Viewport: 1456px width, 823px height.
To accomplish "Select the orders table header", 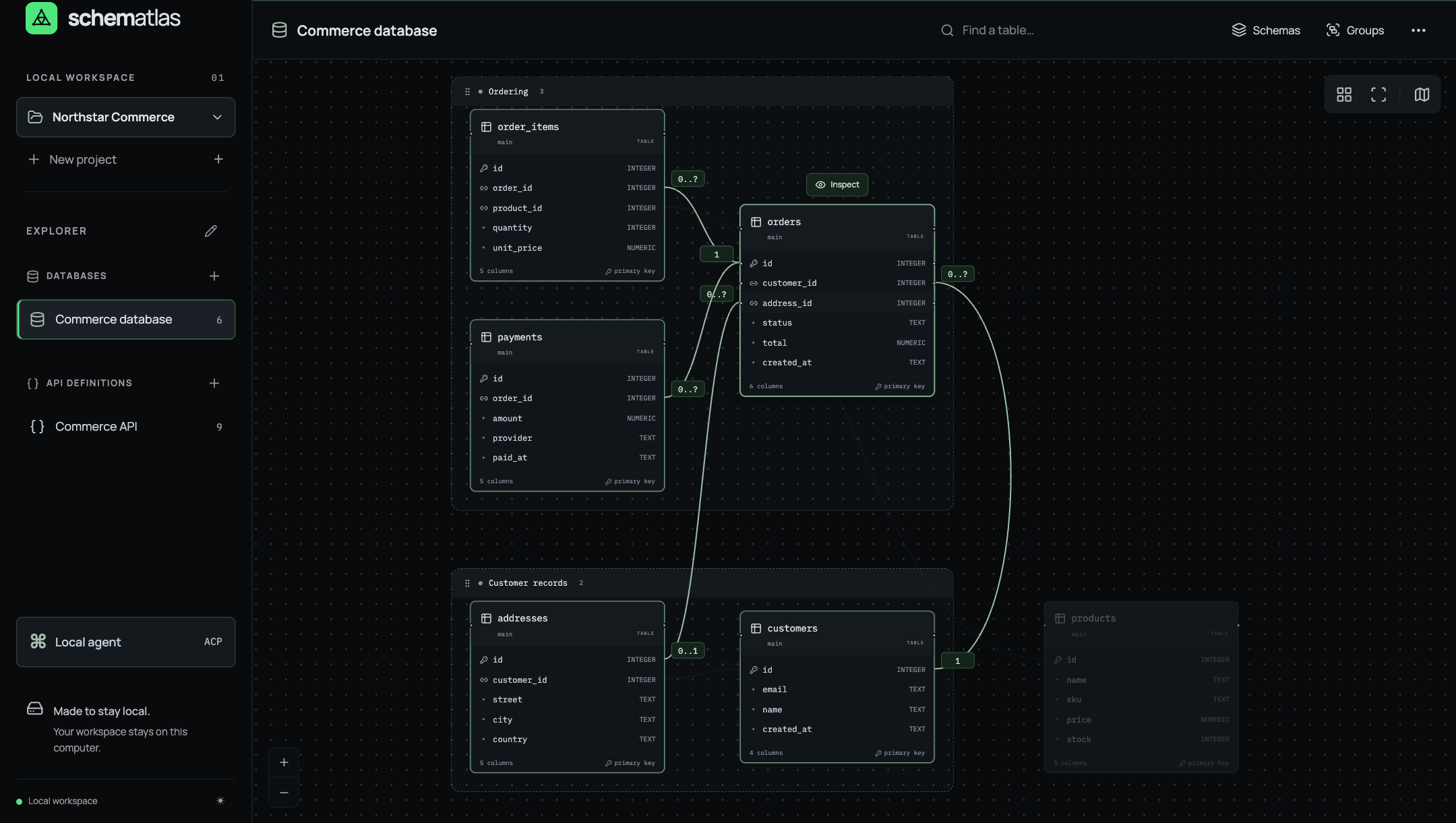I will coord(837,227).
